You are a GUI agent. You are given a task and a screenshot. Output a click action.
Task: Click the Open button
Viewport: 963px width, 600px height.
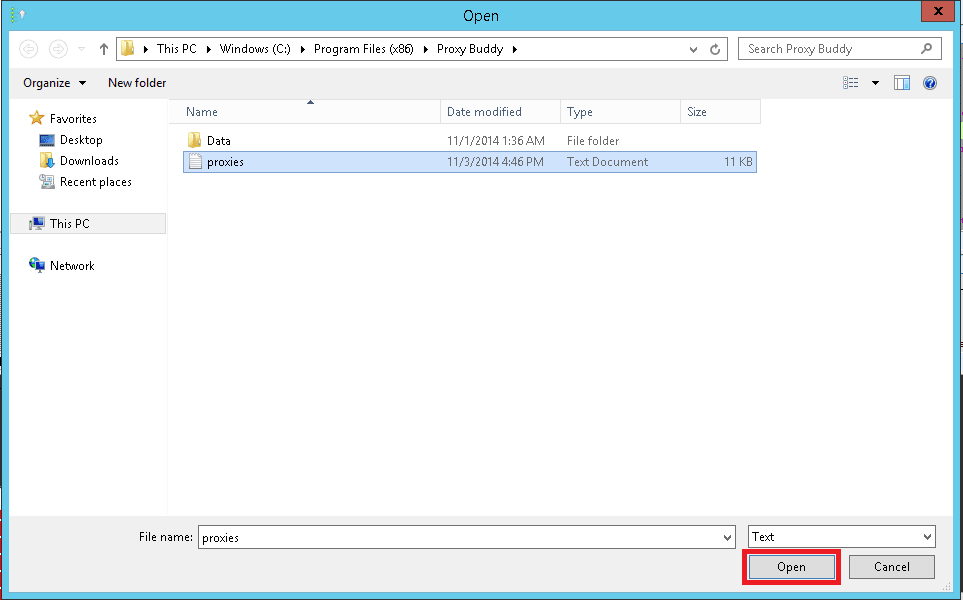tap(791, 567)
